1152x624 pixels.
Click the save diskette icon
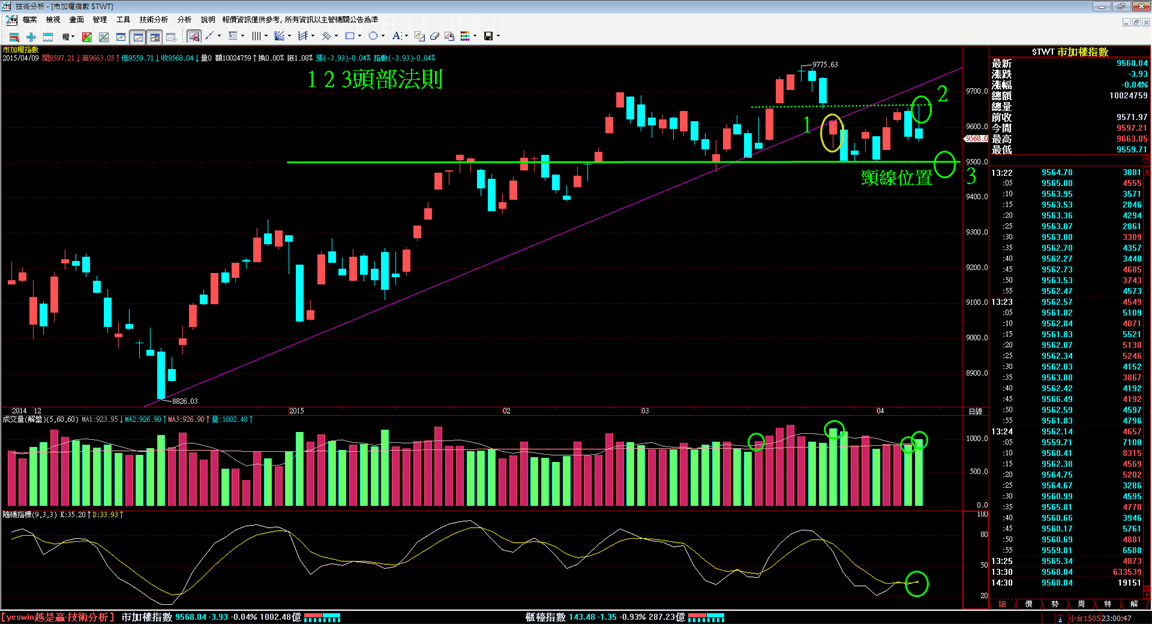[489, 36]
